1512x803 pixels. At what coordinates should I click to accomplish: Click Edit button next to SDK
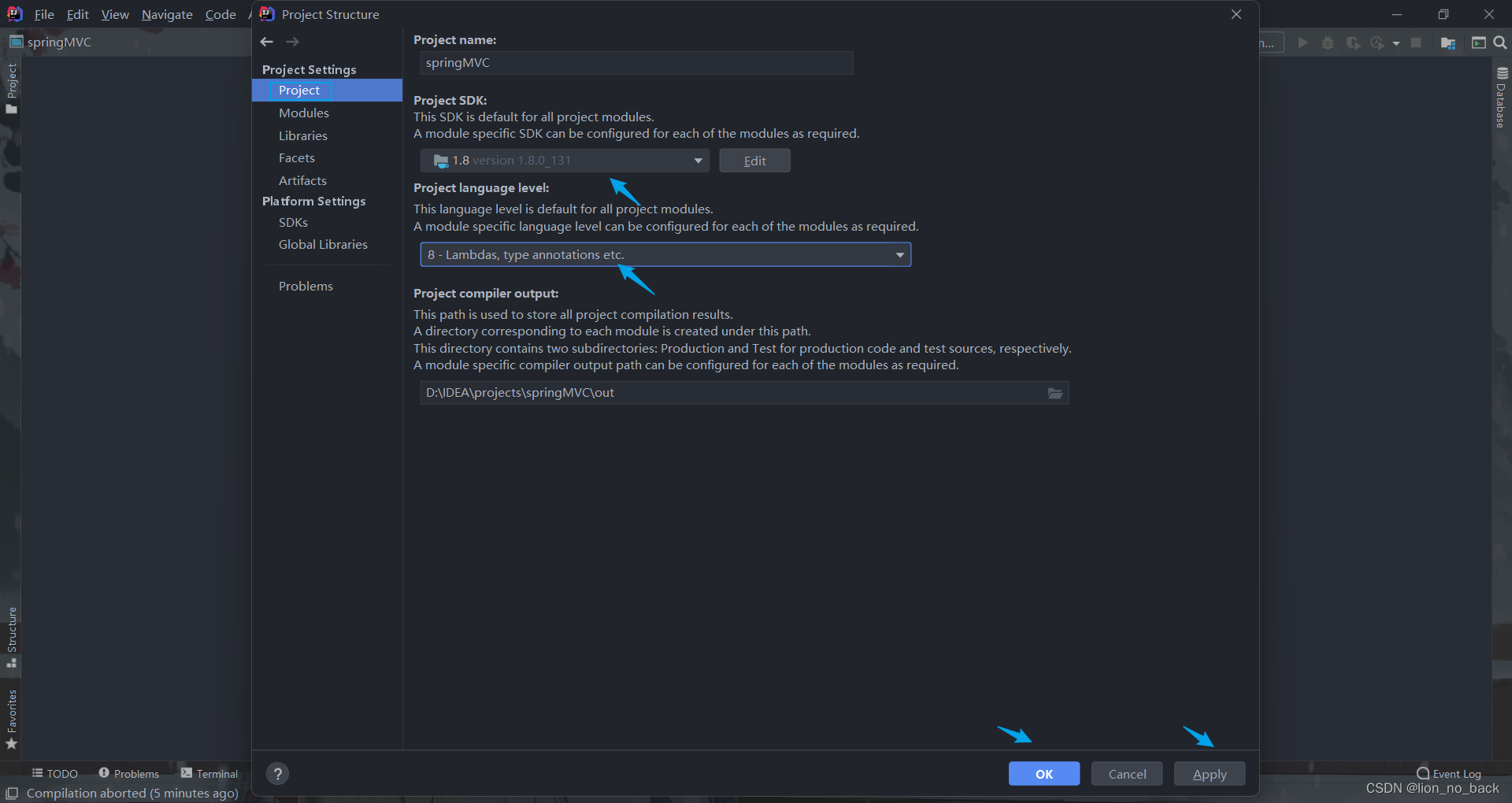coord(754,161)
